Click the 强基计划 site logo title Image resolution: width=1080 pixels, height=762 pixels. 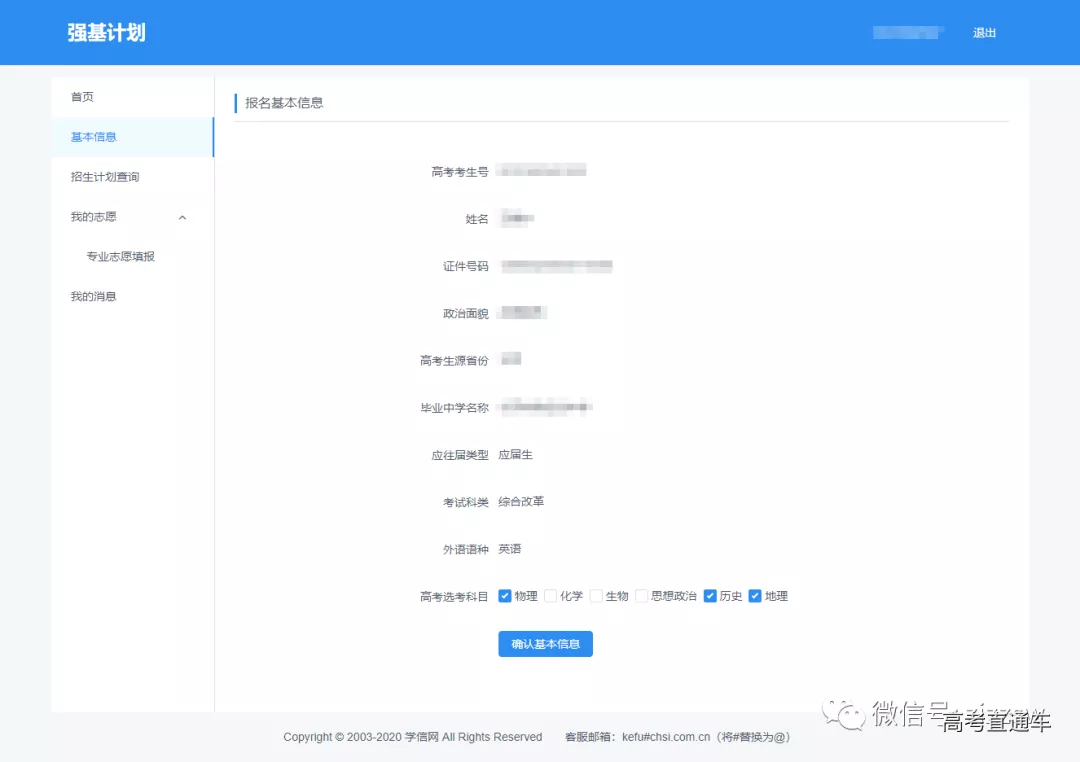pyautogui.click(x=106, y=33)
